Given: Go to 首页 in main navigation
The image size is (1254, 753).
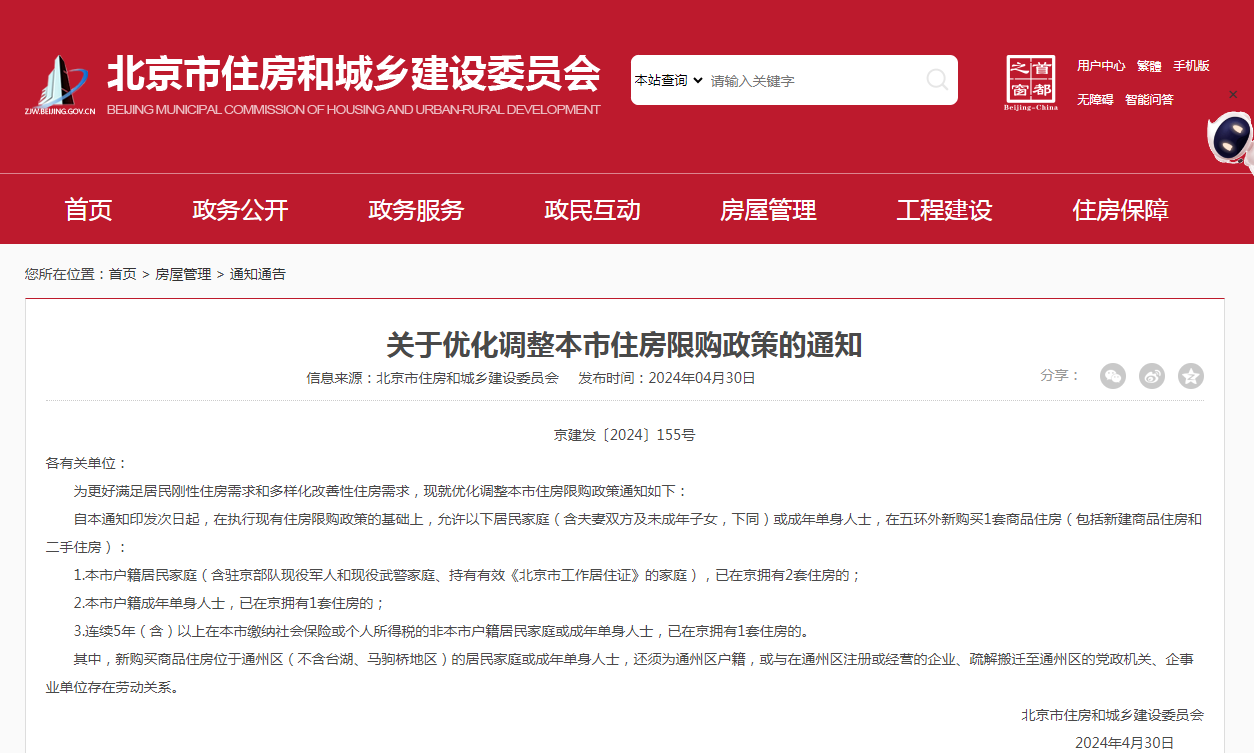Looking at the screenshot, I should (89, 210).
